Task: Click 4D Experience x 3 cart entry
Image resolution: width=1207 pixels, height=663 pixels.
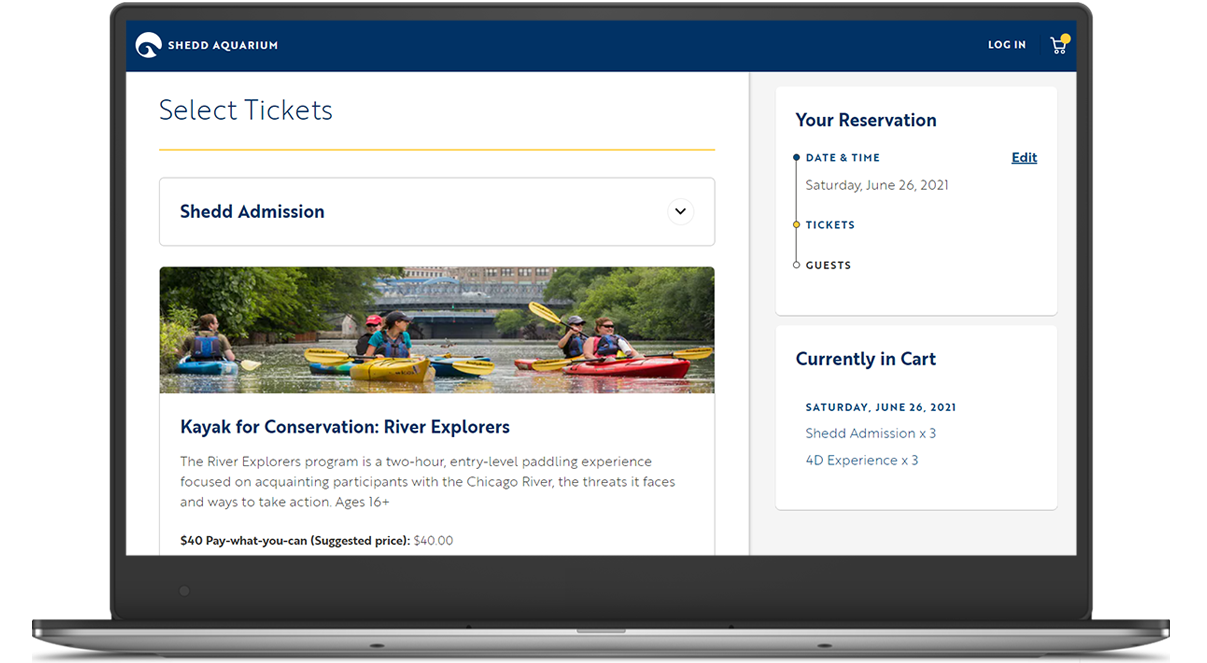Action: 862,460
